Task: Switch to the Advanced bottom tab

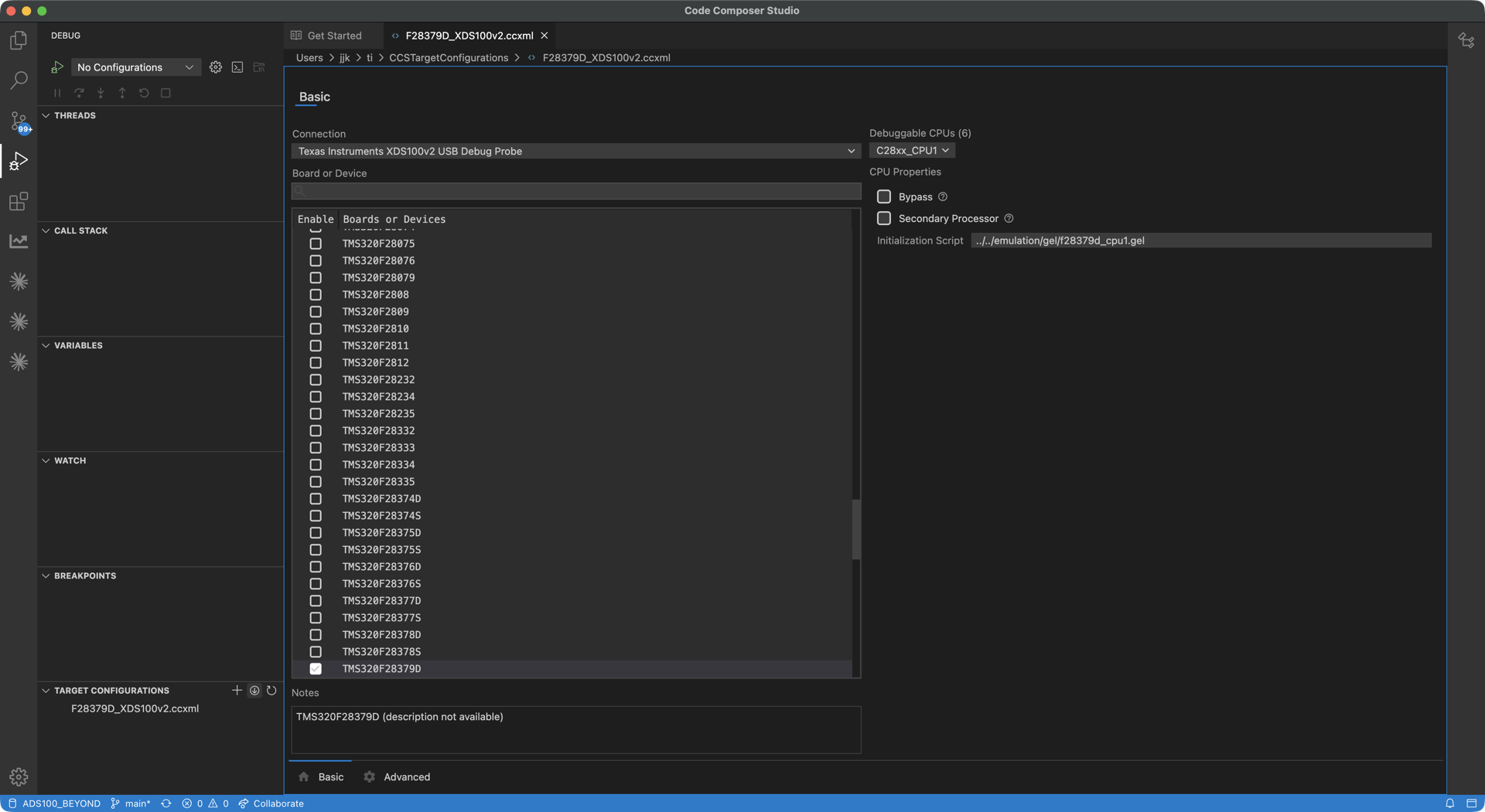Action: 397,776
